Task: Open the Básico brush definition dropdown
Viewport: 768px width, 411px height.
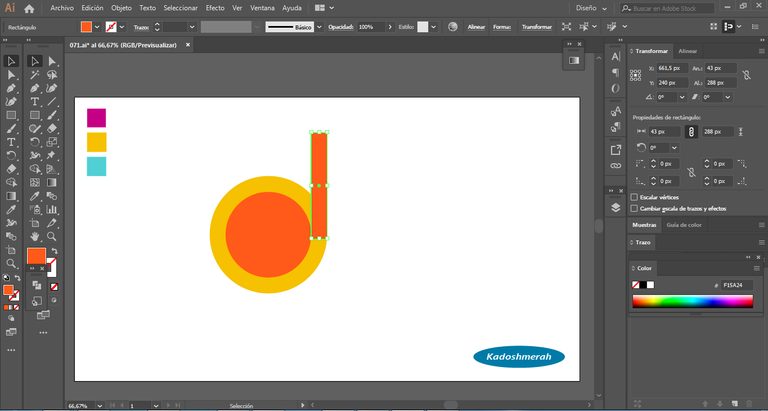Action: (x=319, y=27)
